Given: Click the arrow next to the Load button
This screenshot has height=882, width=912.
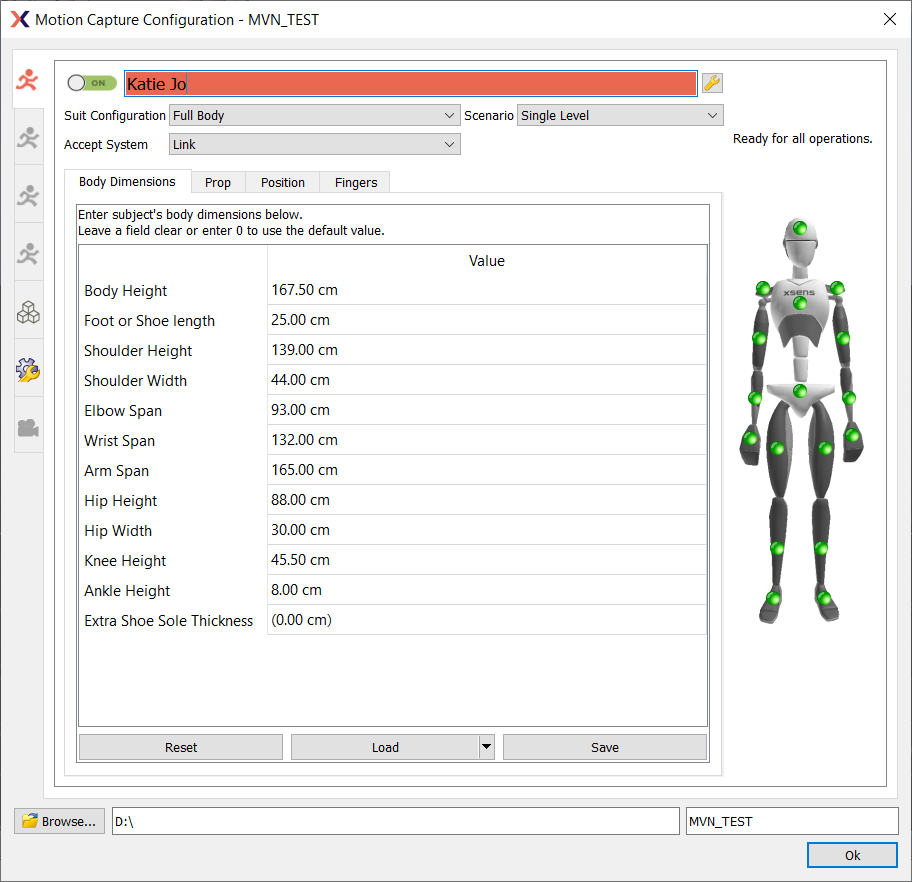Looking at the screenshot, I should click(486, 747).
